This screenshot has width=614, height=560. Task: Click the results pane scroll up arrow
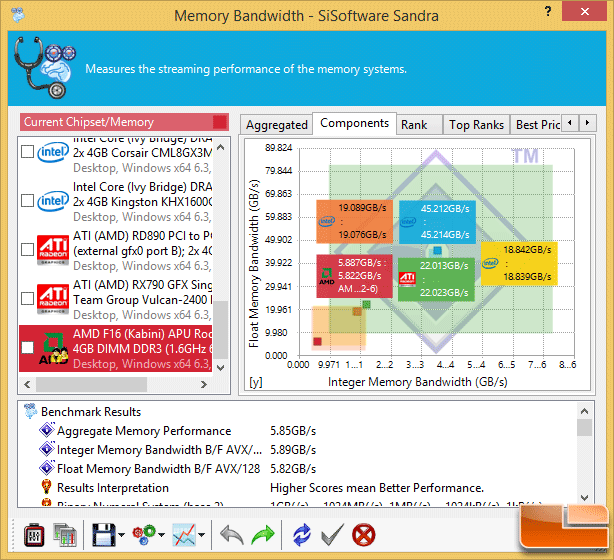pyautogui.click(x=585, y=411)
